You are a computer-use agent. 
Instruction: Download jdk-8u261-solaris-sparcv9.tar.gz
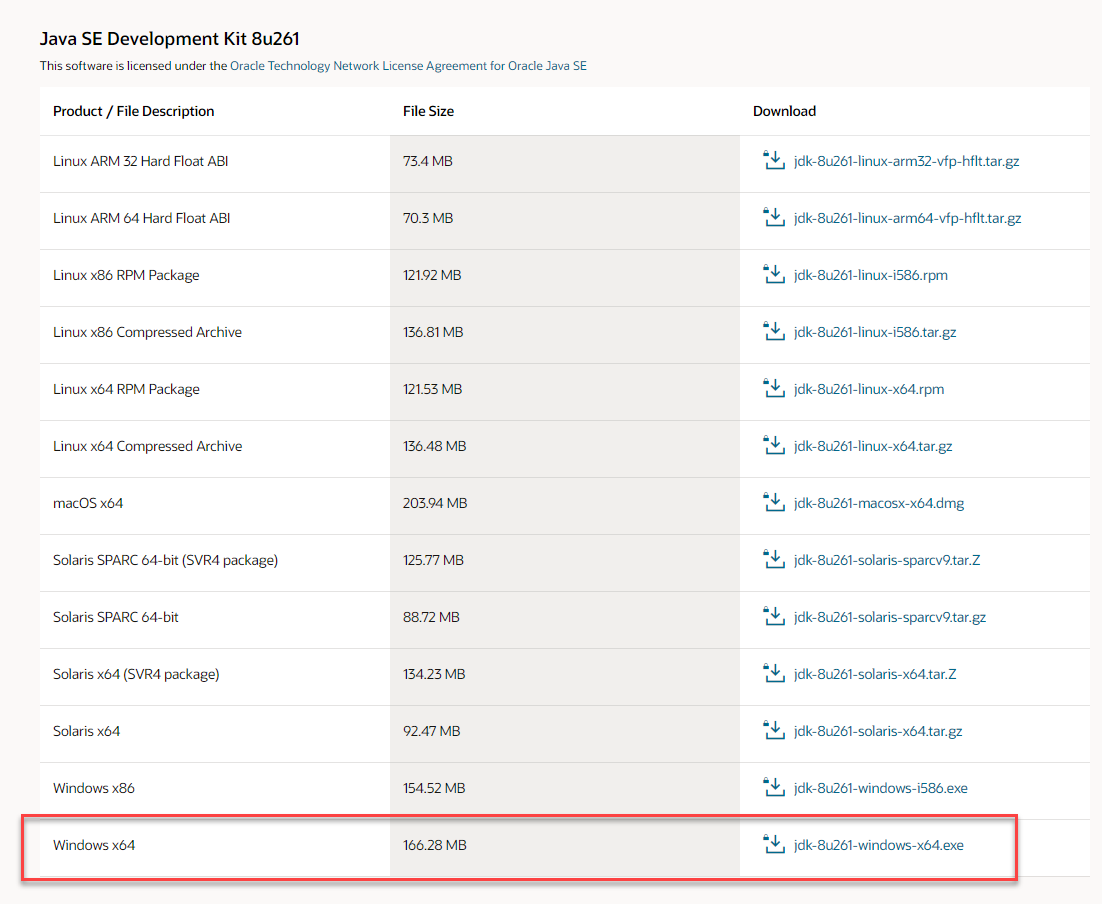click(890, 616)
